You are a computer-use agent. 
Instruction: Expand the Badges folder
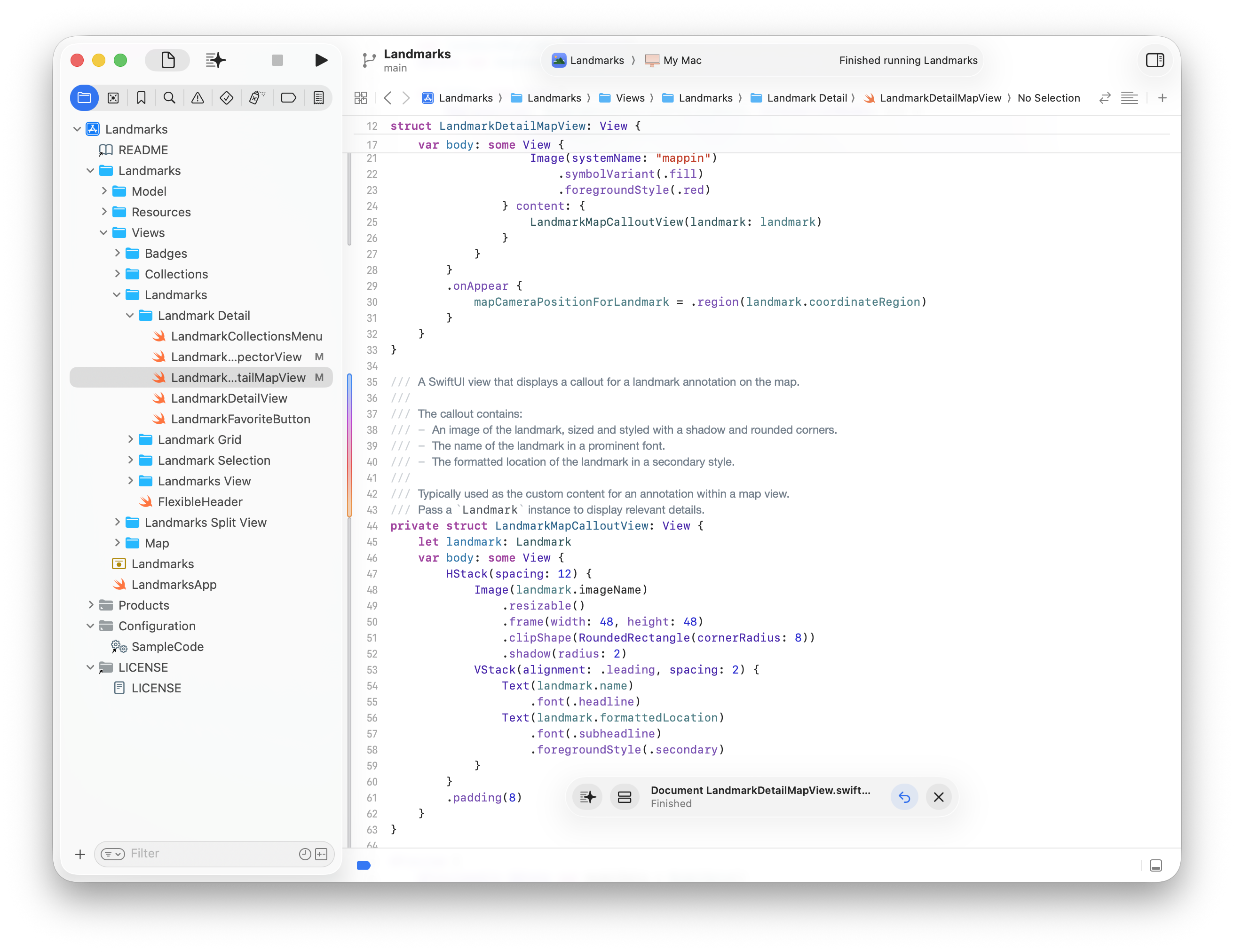(x=118, y=253)
